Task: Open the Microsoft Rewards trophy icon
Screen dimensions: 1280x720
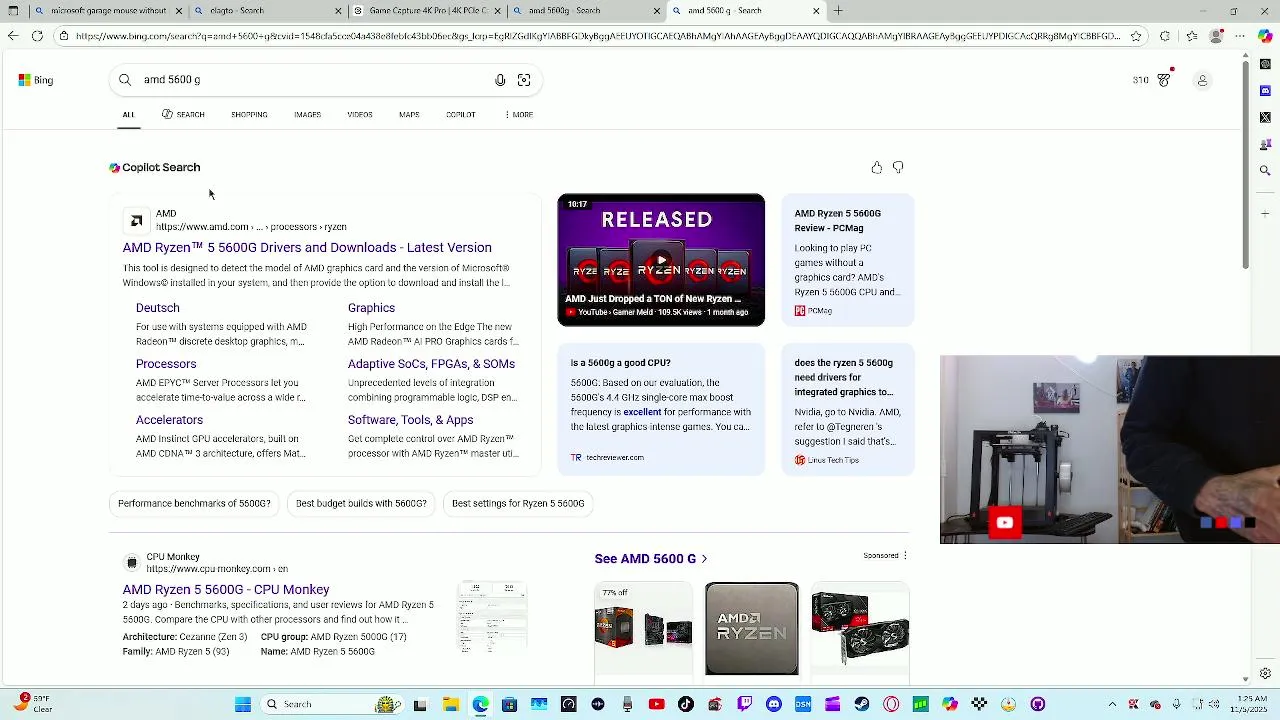Action: pyautogui.click(x=1164, y=80)
